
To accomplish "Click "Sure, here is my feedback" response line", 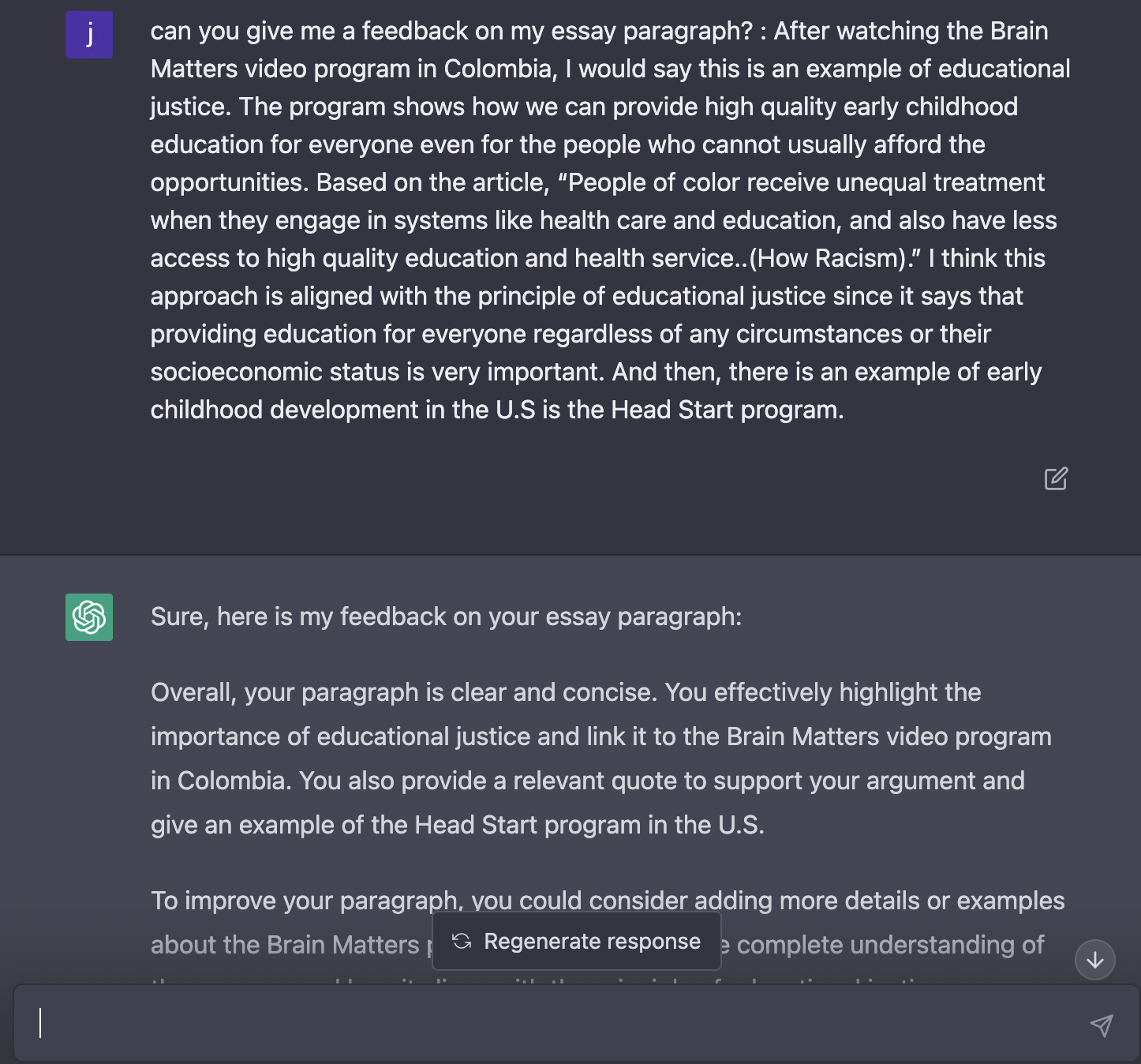I will tap(446, 617).
